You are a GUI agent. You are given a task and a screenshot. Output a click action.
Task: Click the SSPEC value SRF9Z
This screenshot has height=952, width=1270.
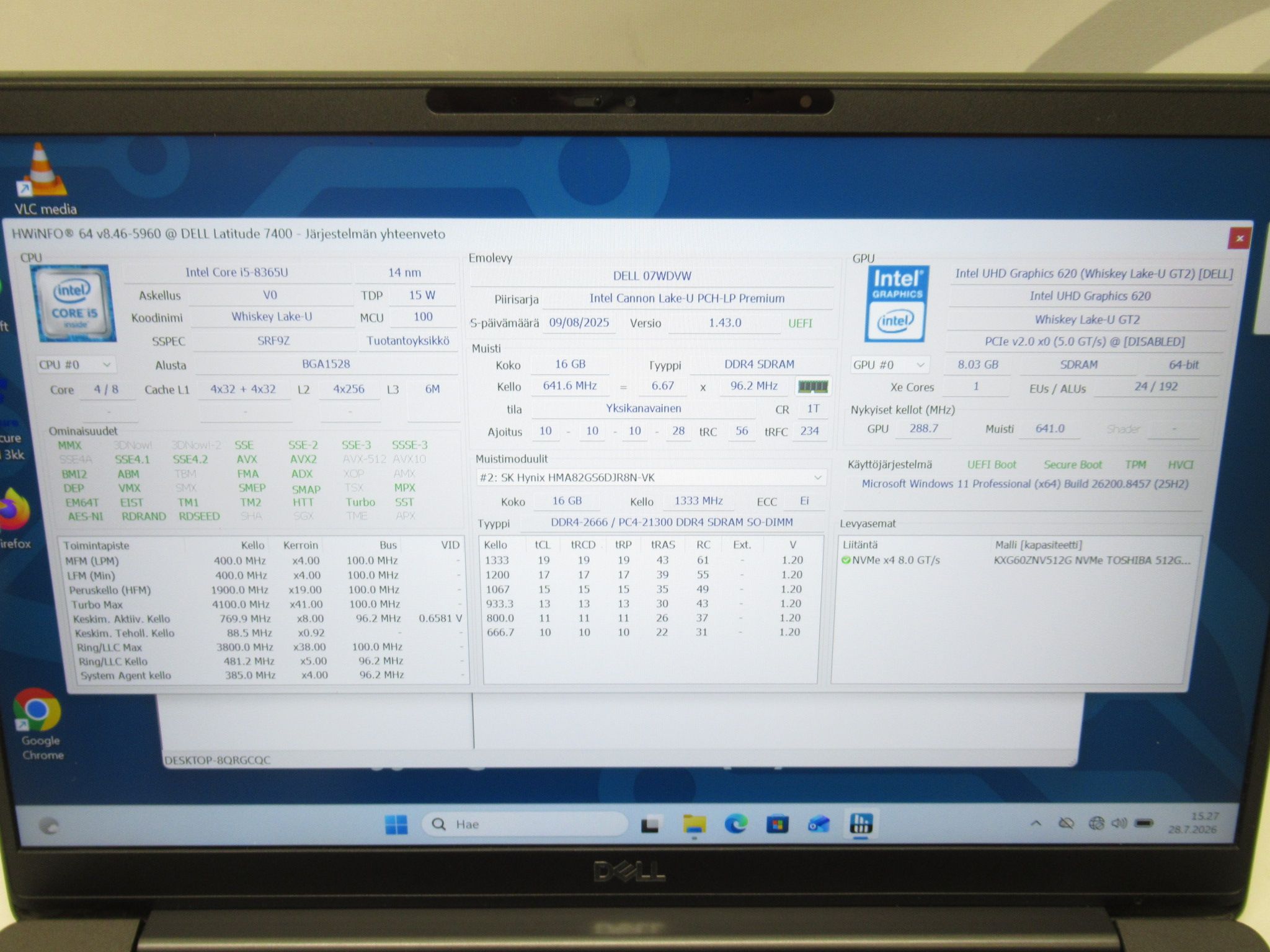273,341
